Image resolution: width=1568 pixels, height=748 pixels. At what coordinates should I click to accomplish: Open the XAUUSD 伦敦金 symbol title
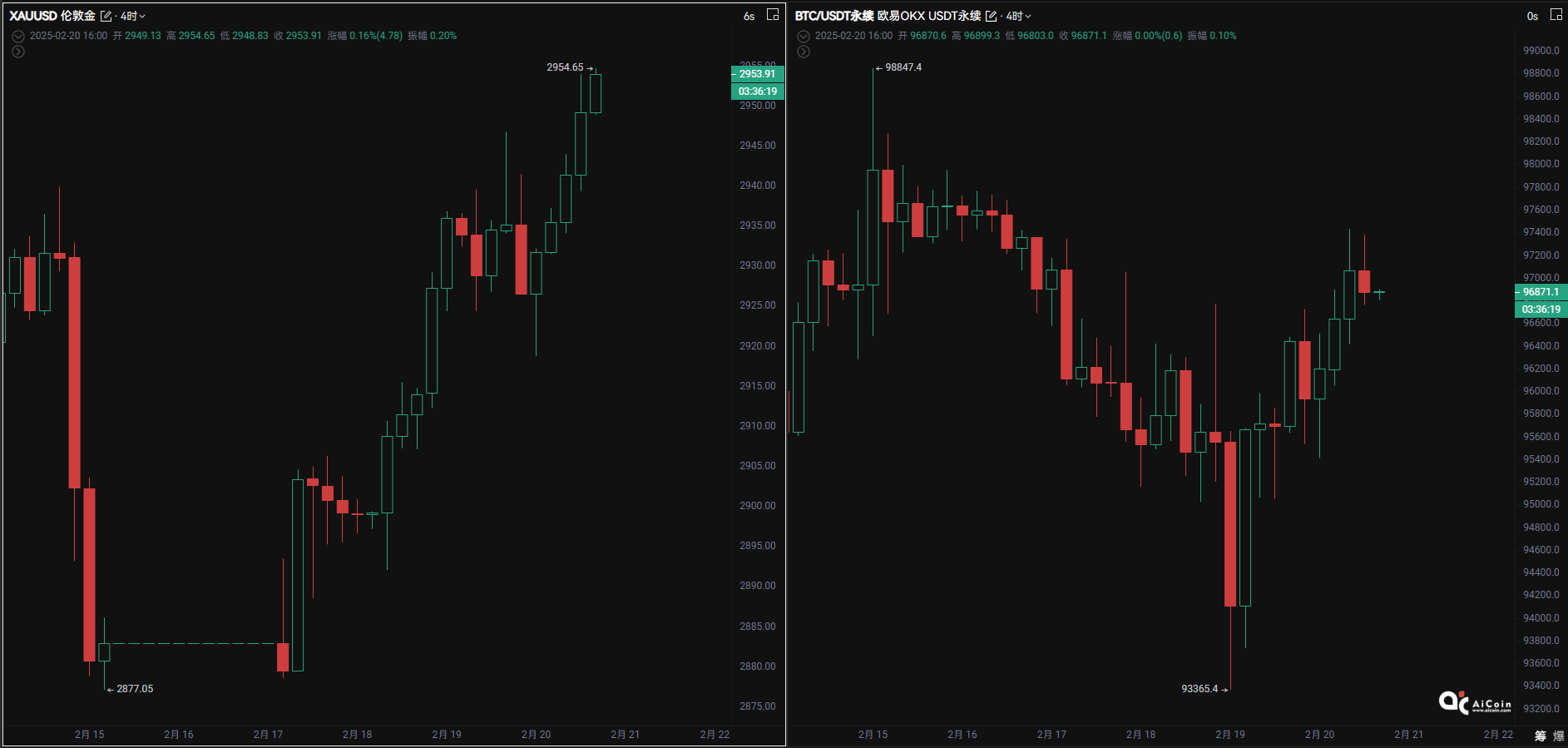[52, 16]
